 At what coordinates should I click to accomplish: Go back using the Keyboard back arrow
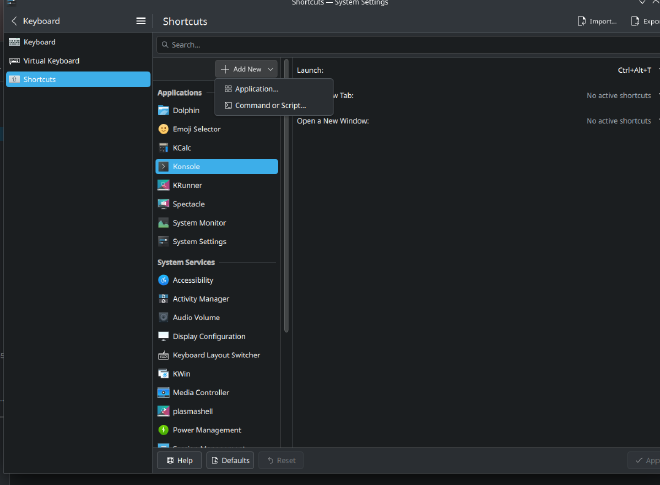click(14, 20)
